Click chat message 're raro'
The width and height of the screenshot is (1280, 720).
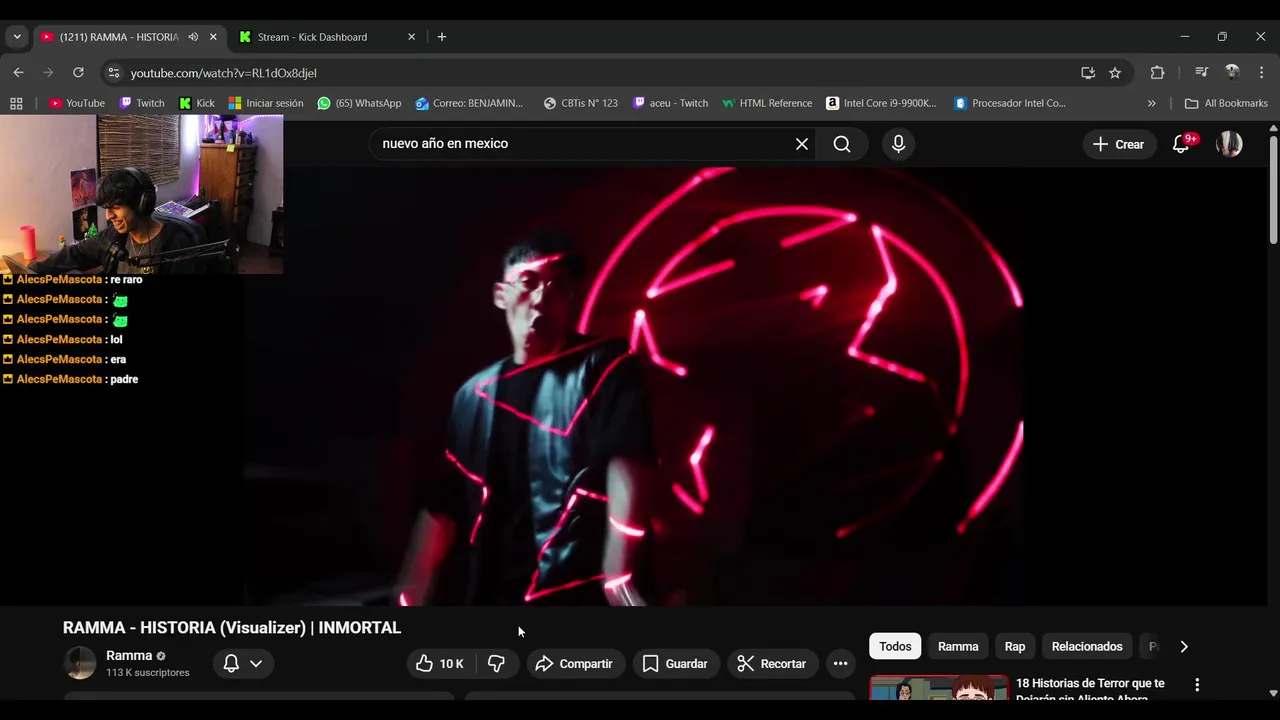click(126, 280)
